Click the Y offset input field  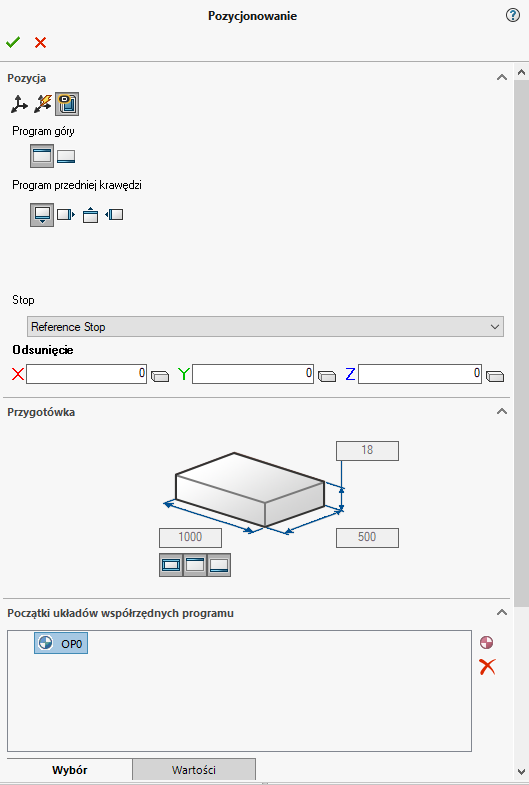[x=253, y=374]
